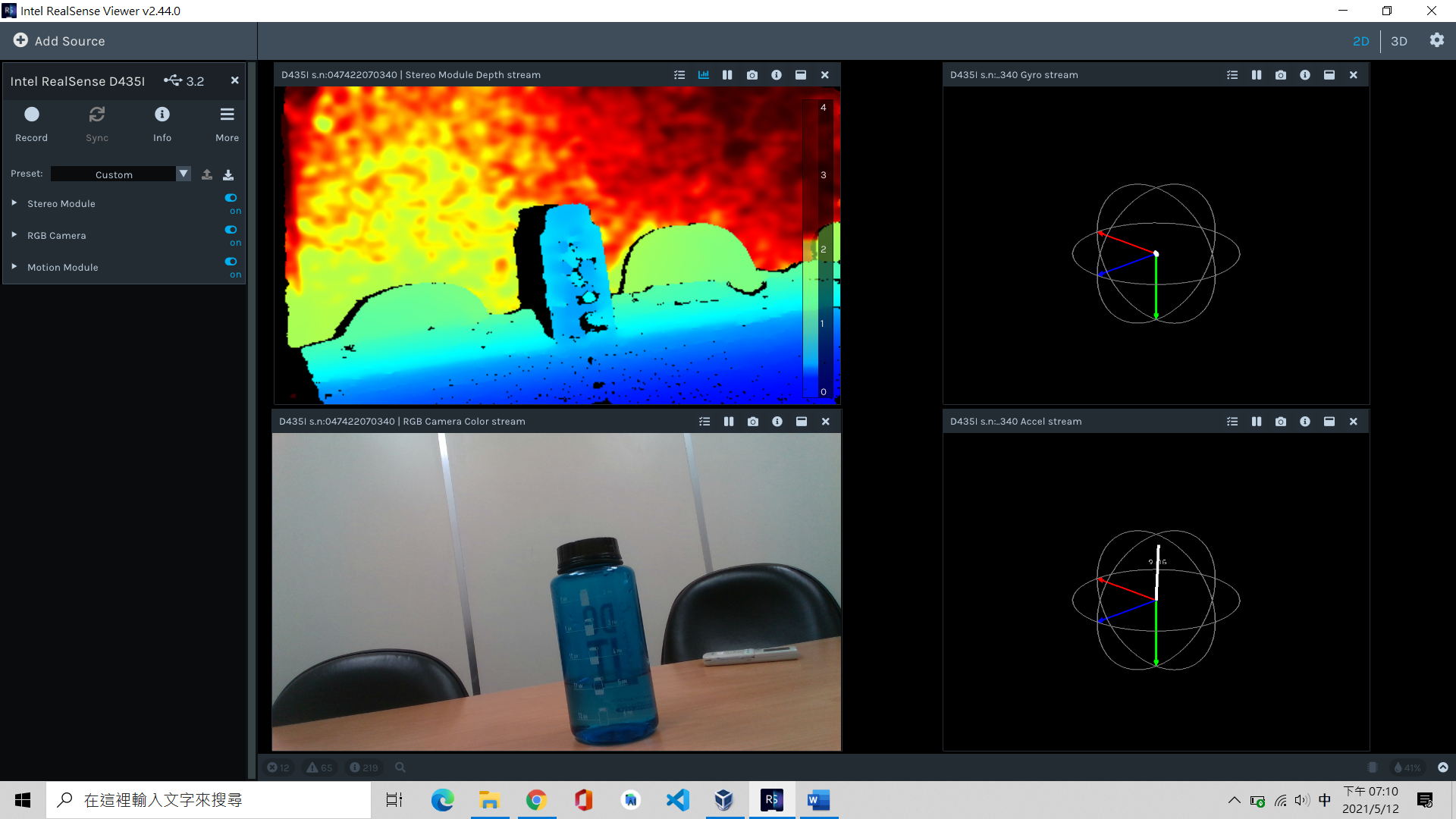Open the RealSense Viewer settings gear
This screenshot has height=819, width=1456.
(x=1436, y=40)
